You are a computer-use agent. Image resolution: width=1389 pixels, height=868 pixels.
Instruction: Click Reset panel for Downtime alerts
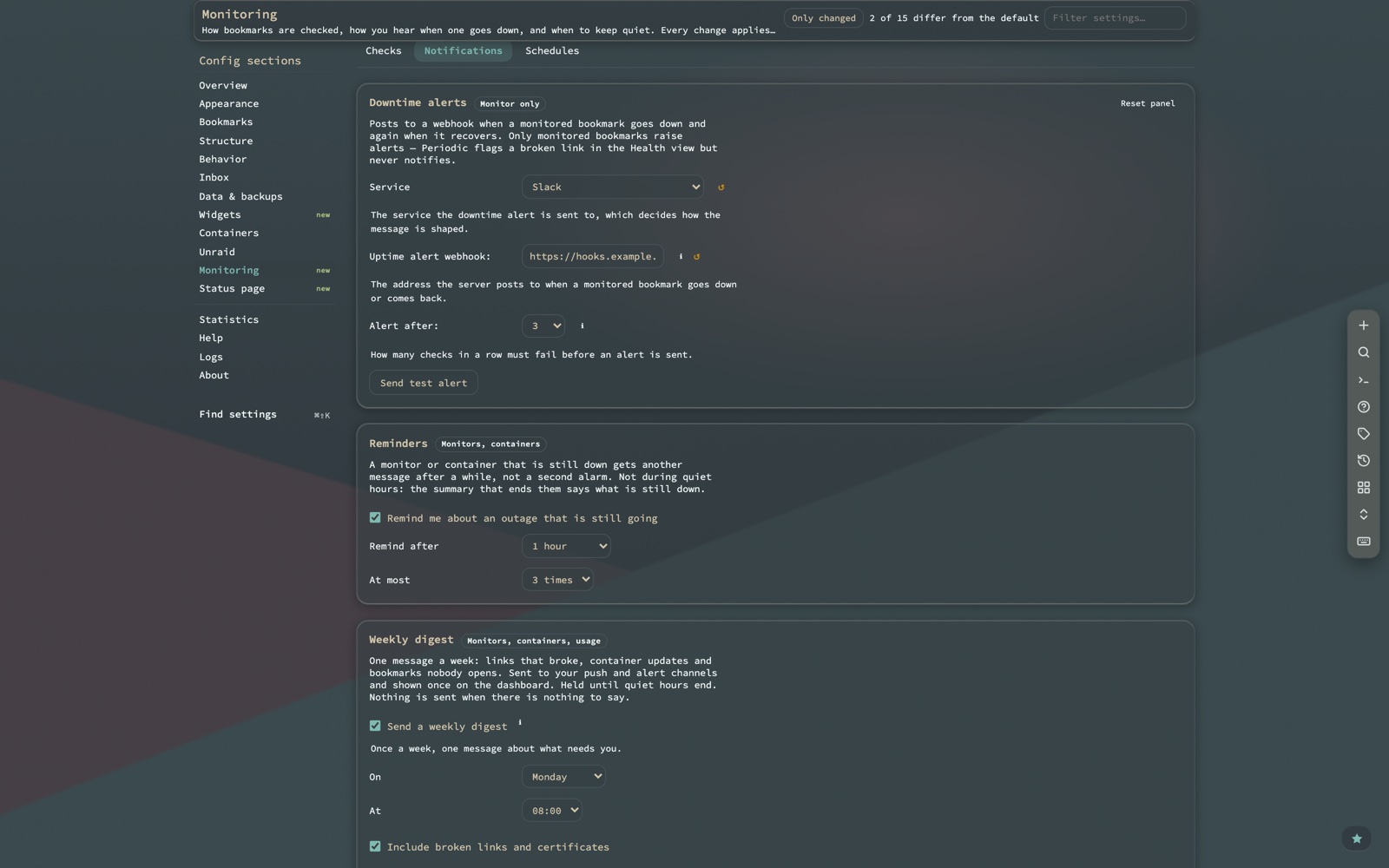[x=1148, y=103]
